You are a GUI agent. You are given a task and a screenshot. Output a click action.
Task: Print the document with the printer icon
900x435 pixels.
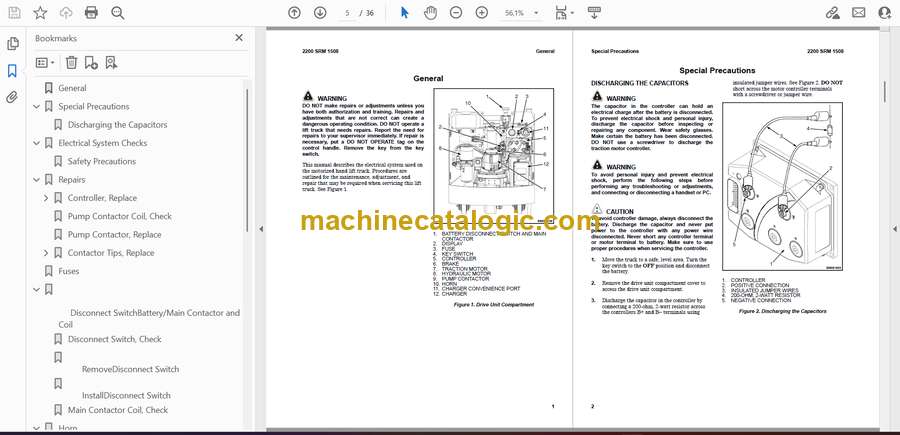(91, 13)
